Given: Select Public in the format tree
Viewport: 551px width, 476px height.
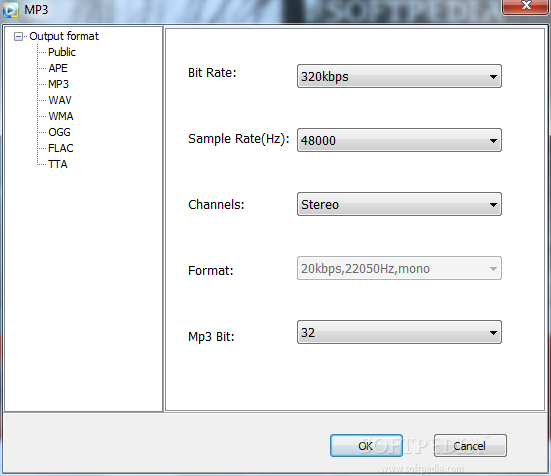Looking at the screenshot, I should point(62,52).
